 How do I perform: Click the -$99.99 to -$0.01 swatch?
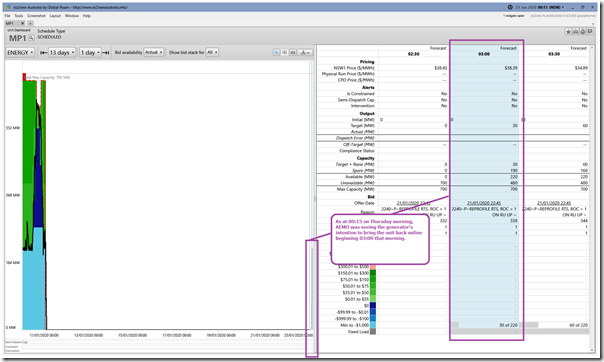(373, 312)
